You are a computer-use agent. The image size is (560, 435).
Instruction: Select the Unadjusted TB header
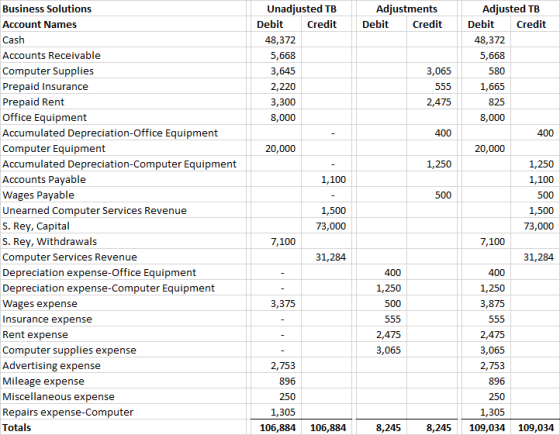pos(301,9)
